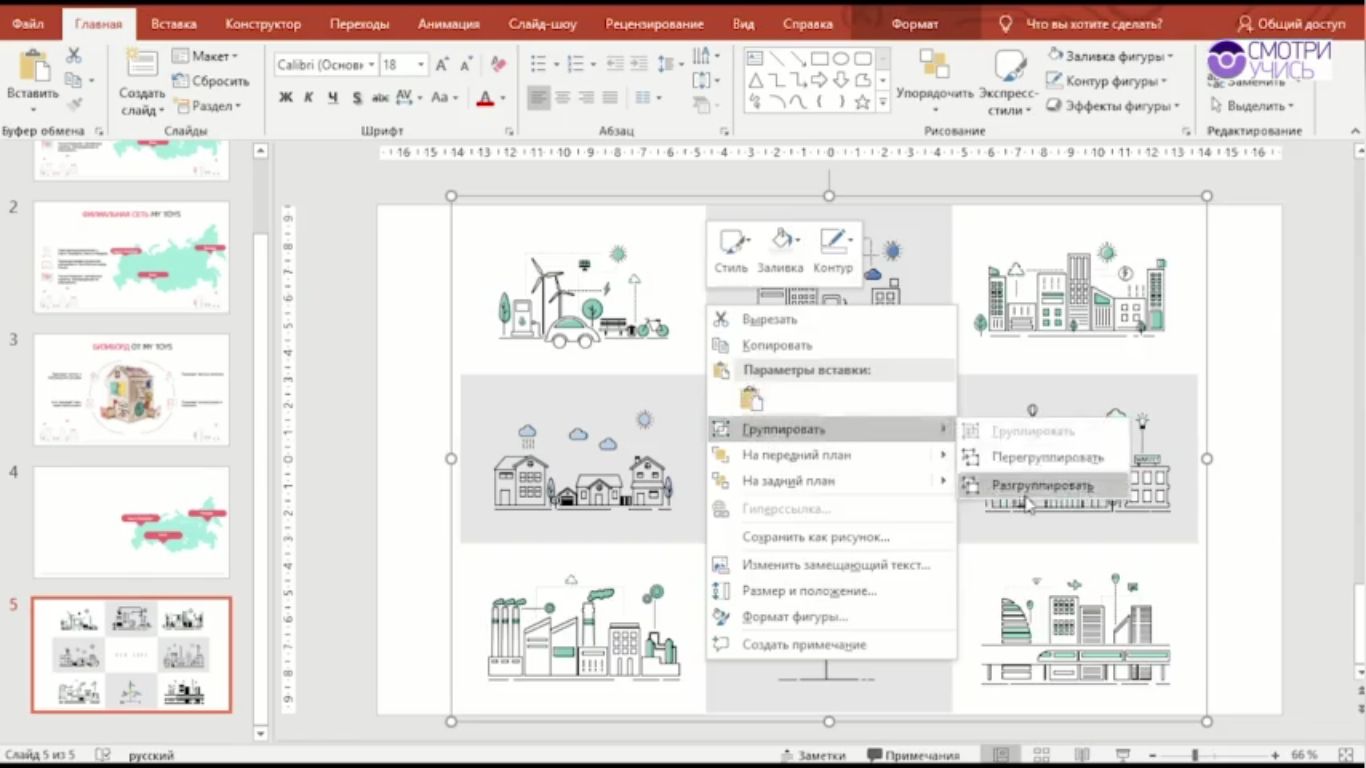Increase list indent level icon
This screenshot has height=768, width=1366.
point(639,65)
